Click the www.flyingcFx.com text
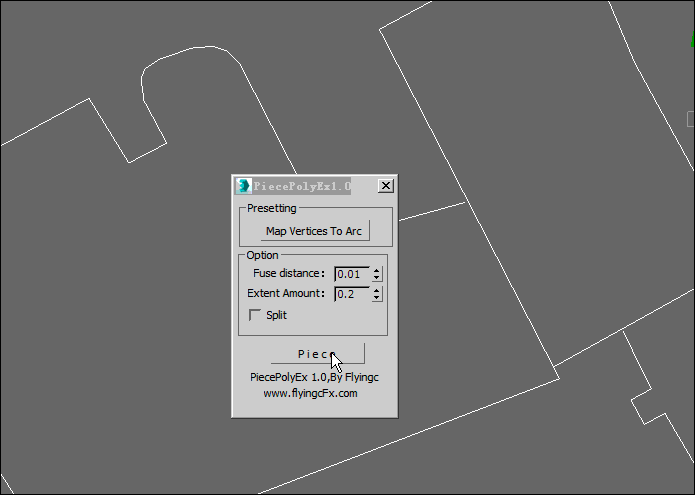The image size is (695, 495). pyautogui.click(x=310, y=394)
